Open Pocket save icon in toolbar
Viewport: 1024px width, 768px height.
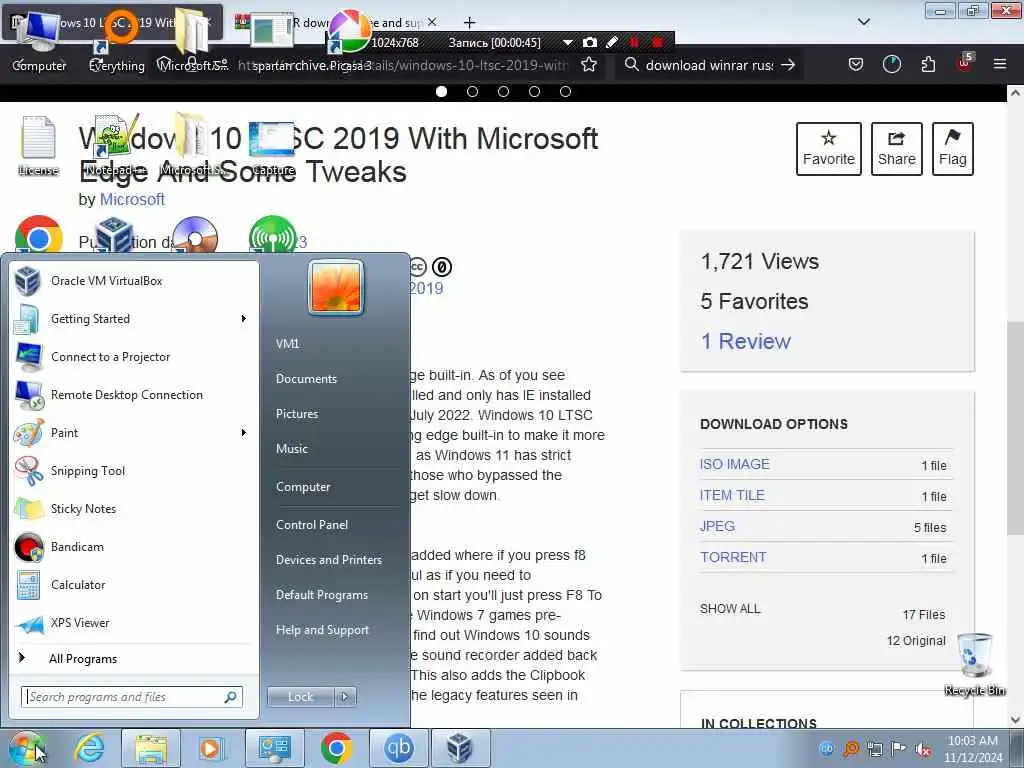[x=856, y=64]
